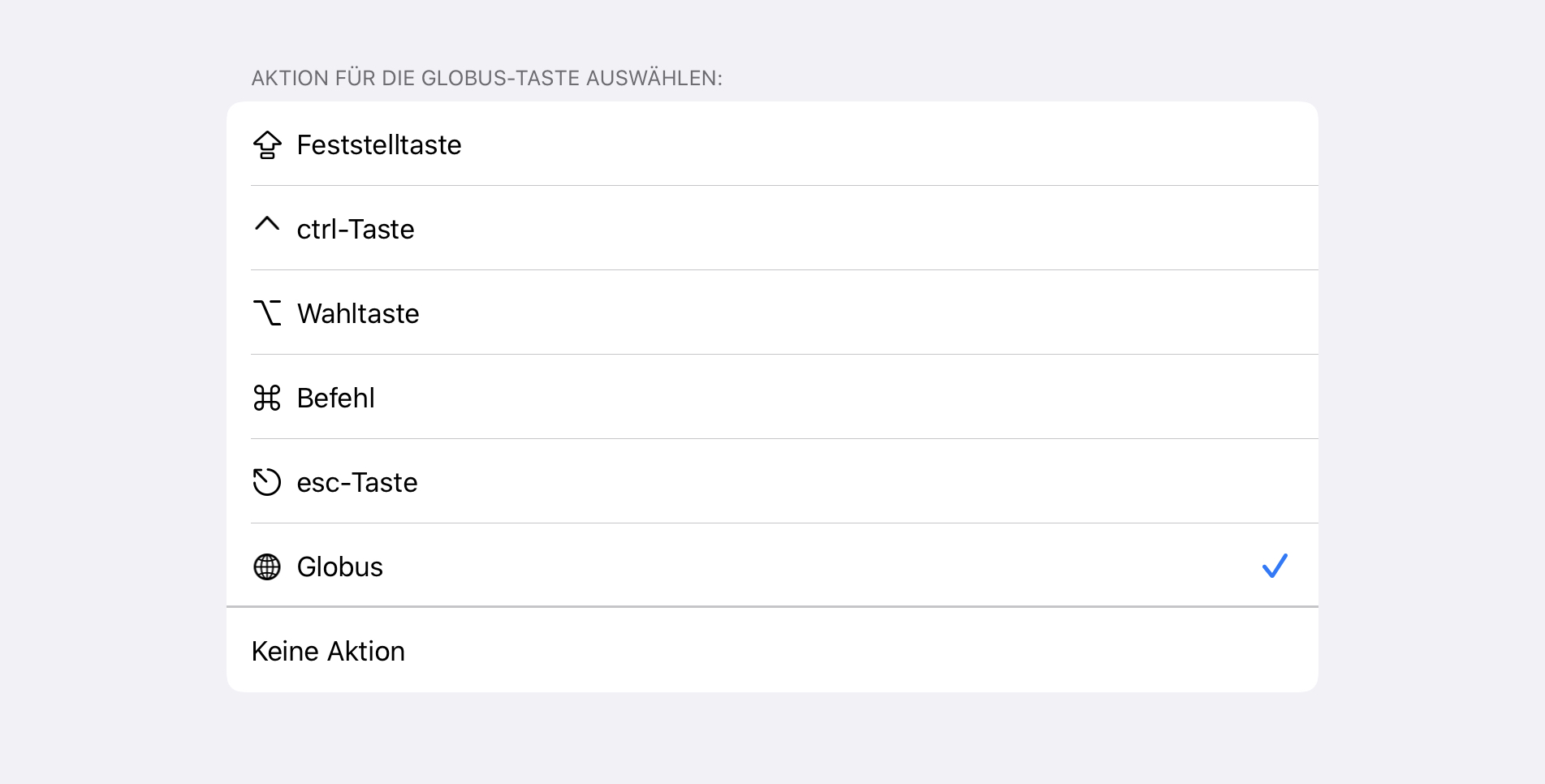The width and height of the screenshot is (1545, 784).
Task: Set globe key to Befehl
Action: click(335, 398)
